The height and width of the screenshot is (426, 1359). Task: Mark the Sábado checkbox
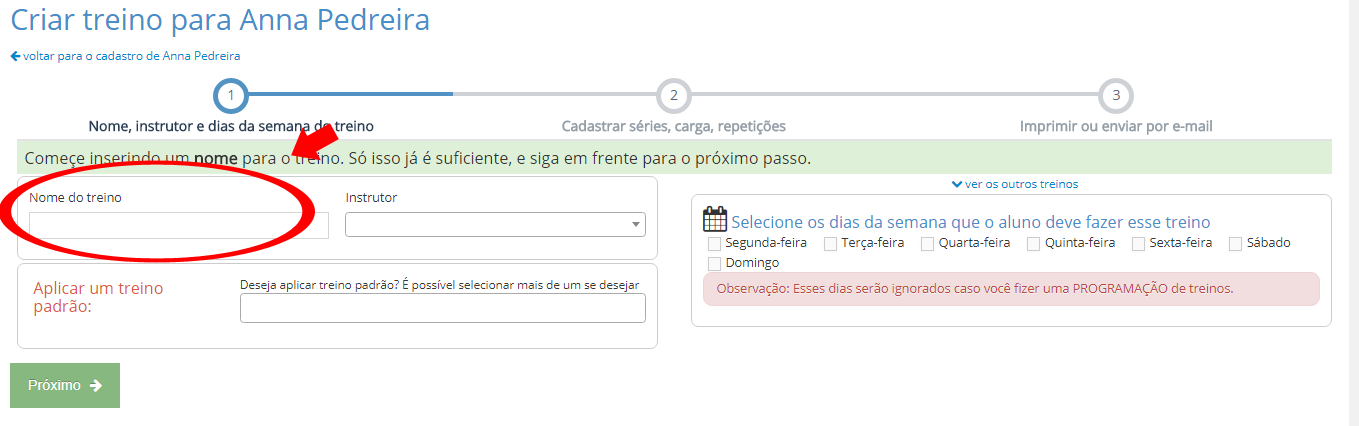coord(1235,243)
